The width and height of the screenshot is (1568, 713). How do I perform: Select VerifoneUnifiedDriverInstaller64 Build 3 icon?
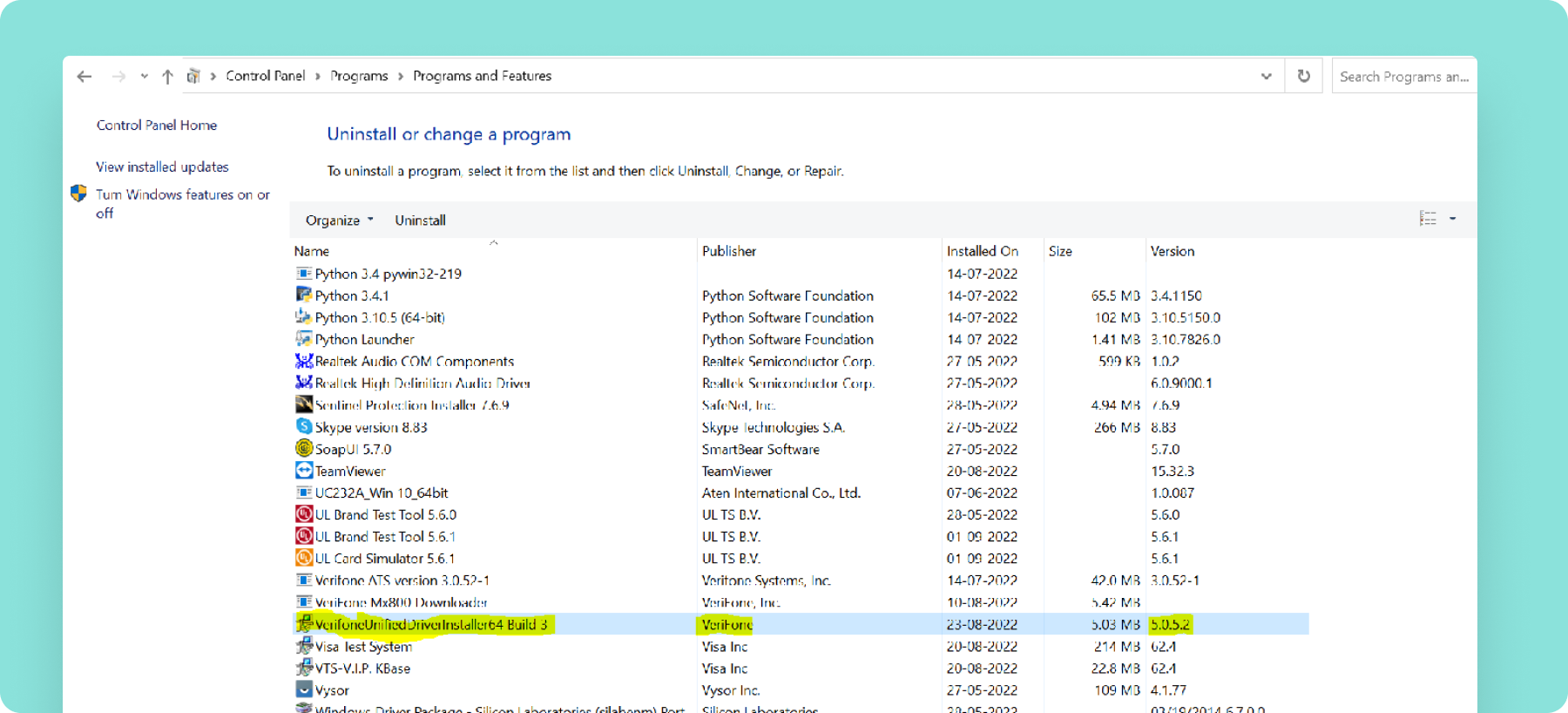coord(304,624)
